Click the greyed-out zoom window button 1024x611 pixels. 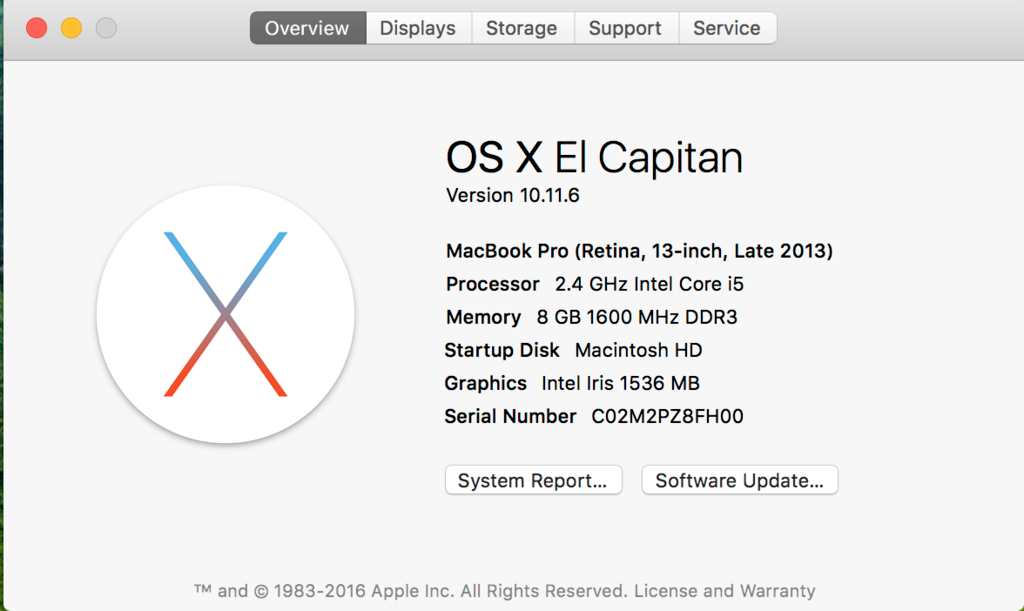(106, 28)
